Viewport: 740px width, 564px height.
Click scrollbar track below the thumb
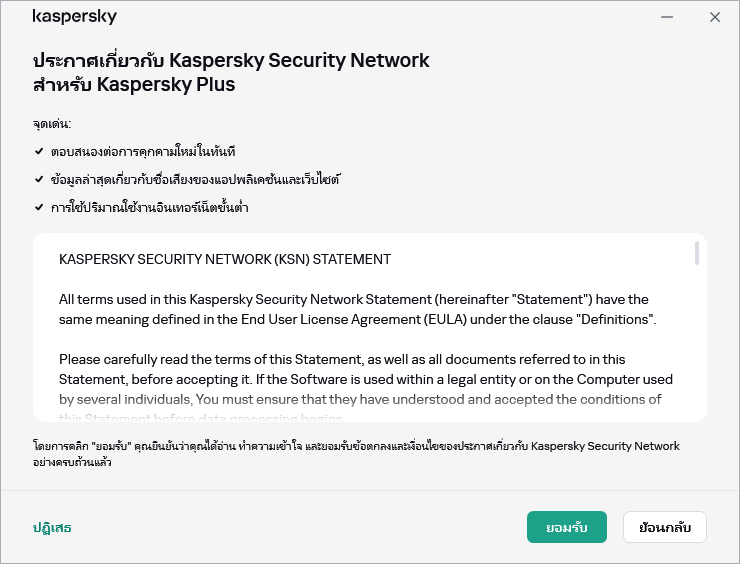[696, 350]
